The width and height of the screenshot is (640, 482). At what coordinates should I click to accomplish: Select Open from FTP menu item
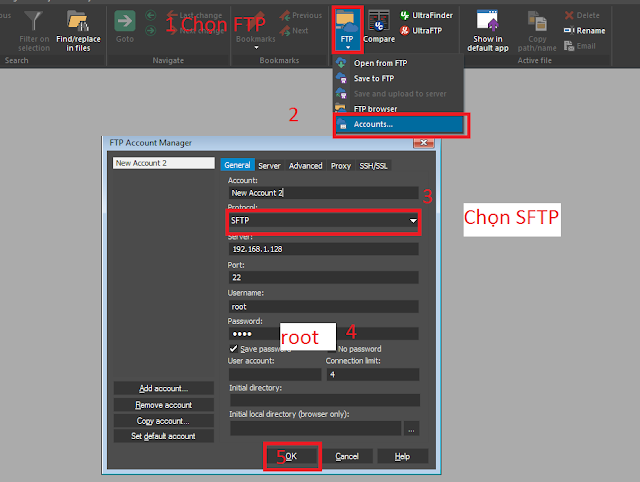[x=399, y=63]
